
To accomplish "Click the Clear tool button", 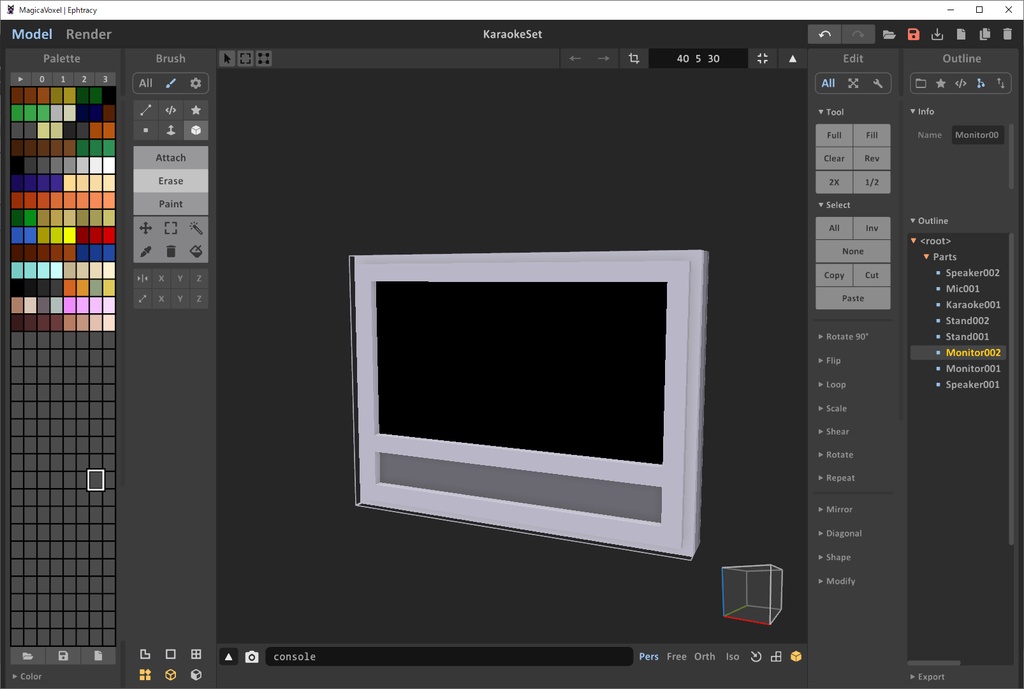I will click(834, 158).
